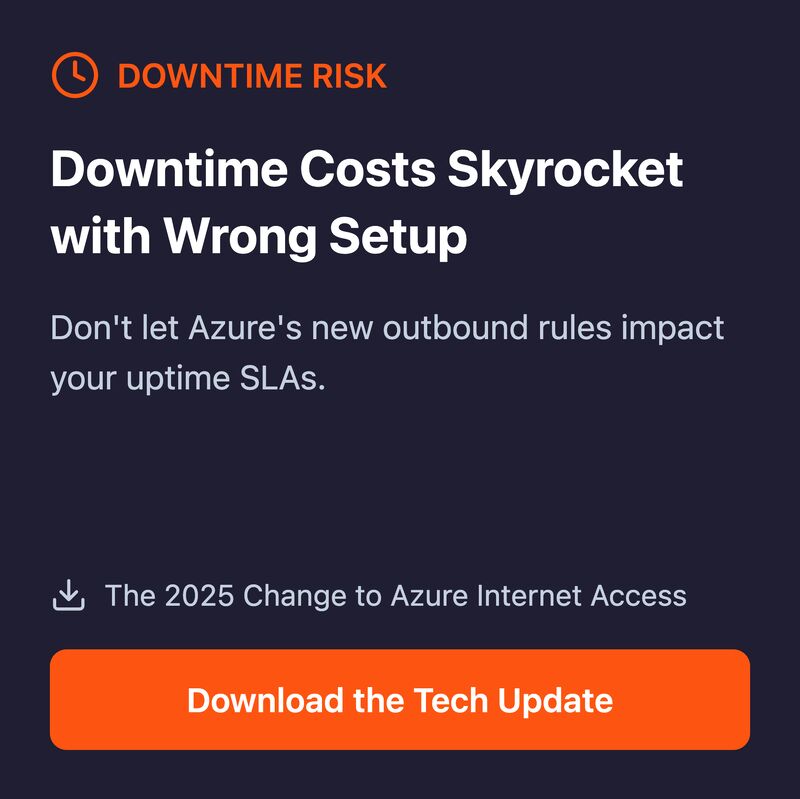Screen dimensions: 800x799
Task: Click 'Tech Update' text on the orange button
Action: (513, 701)
